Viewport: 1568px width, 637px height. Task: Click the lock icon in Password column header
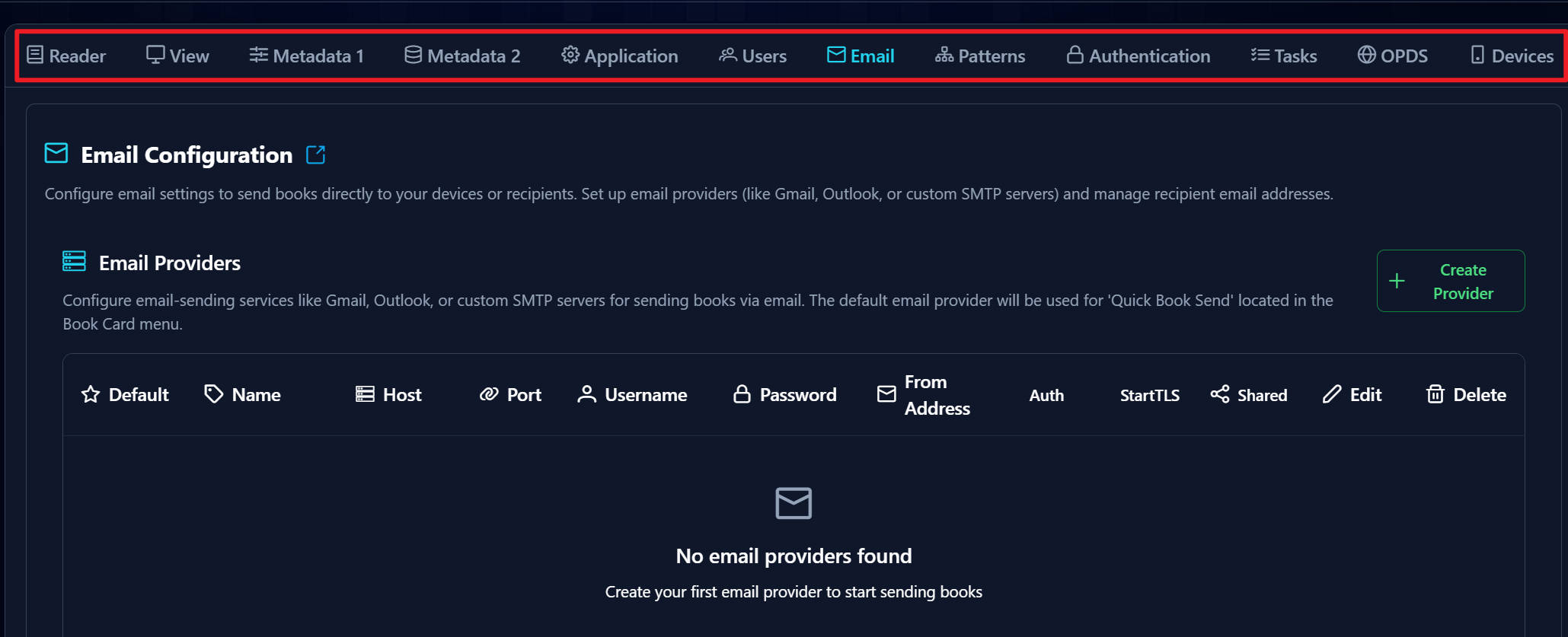tap(742, 394)
